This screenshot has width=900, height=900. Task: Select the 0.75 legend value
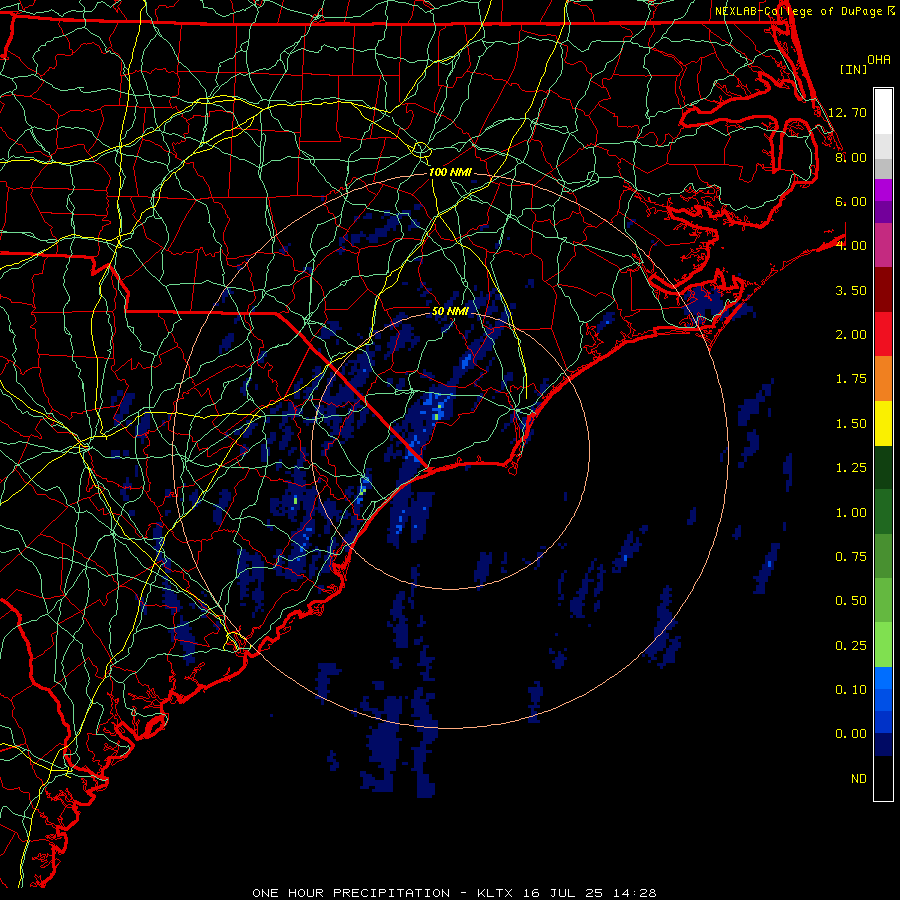851,557
